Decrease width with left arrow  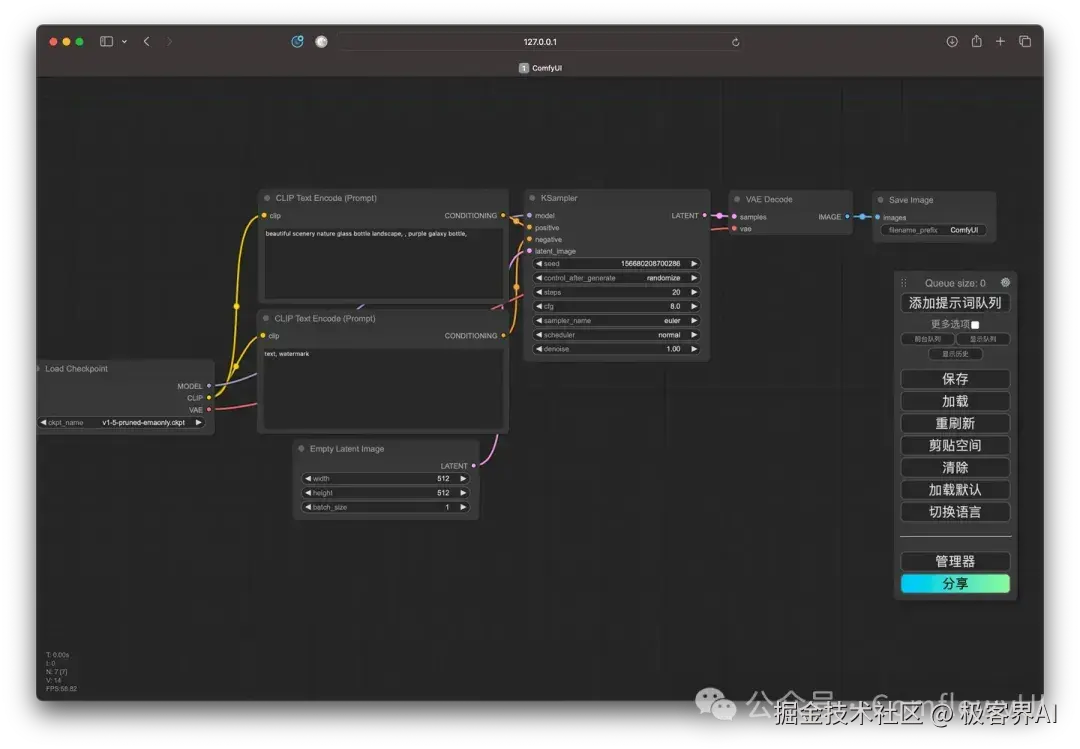(x=308, y=478)
